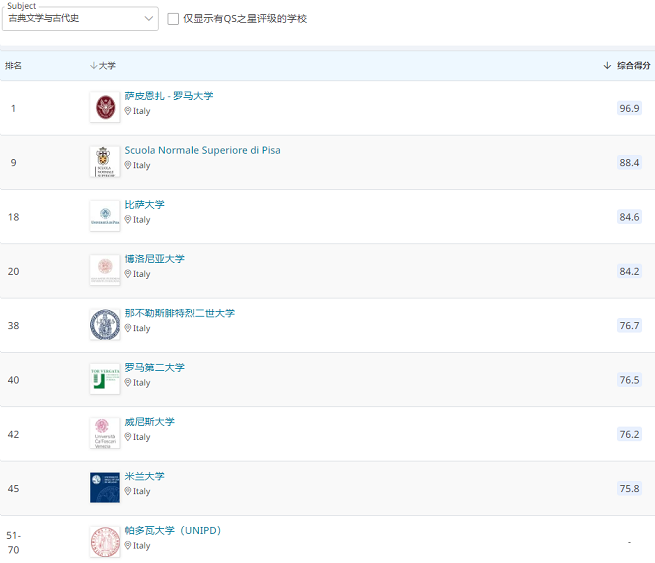Open the 米兰大学 link
Screen dimensions: 655x563
tap(145, 476)
